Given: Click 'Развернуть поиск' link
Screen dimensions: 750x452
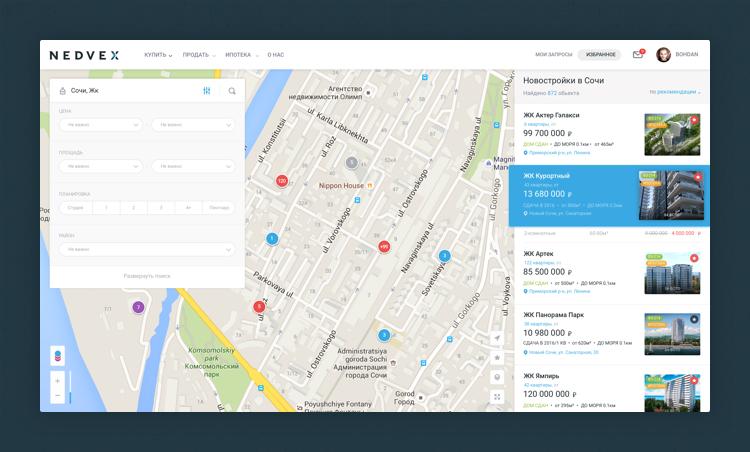Looking at the screenshot, I should tap(147, 275).
